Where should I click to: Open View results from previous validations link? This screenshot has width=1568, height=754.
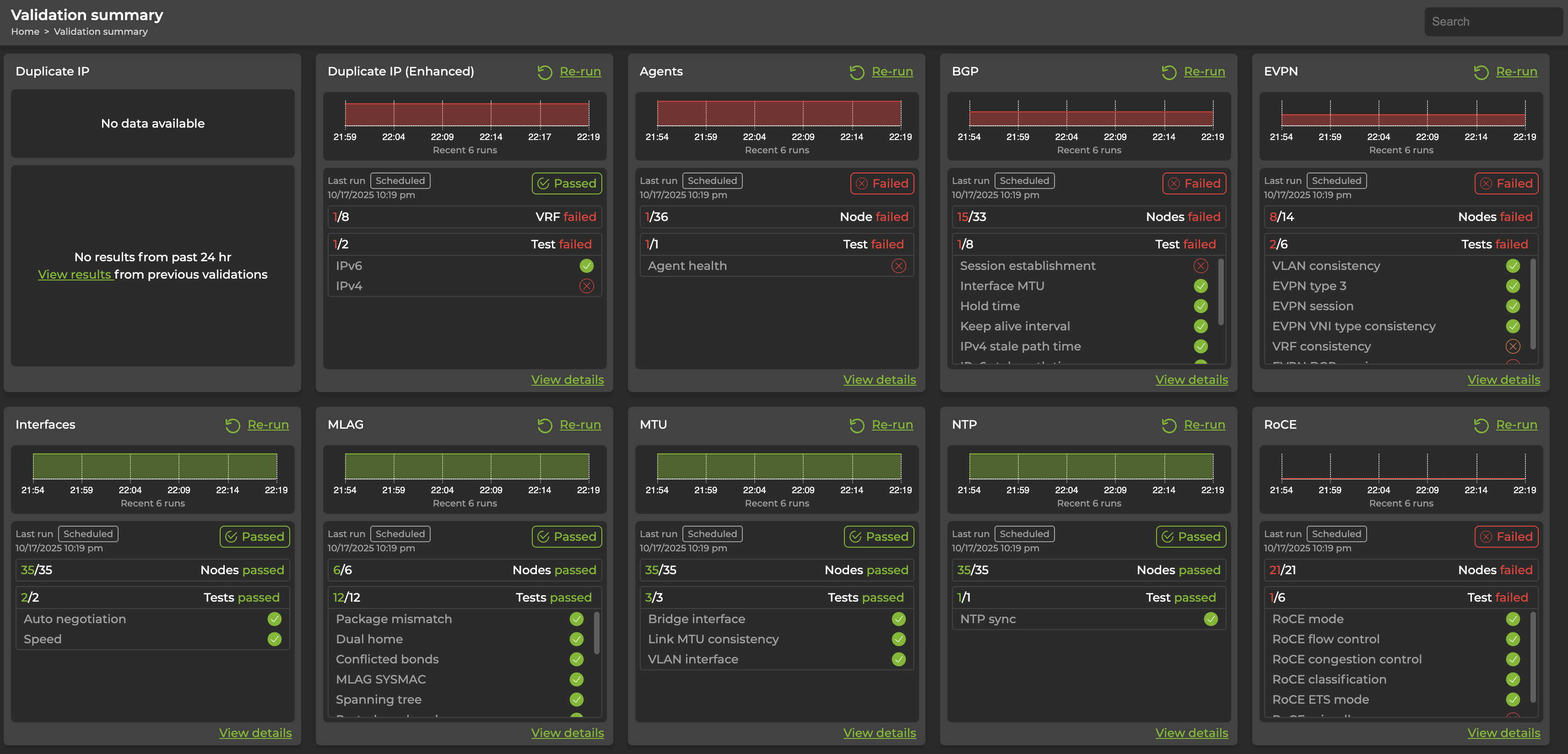coord(74,275)
